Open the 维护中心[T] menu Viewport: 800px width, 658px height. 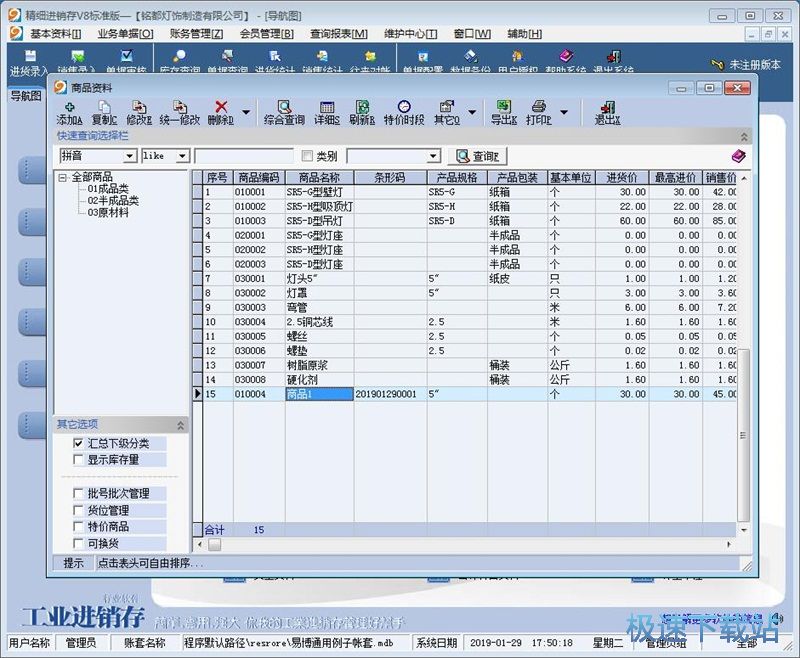coord(411,34)
